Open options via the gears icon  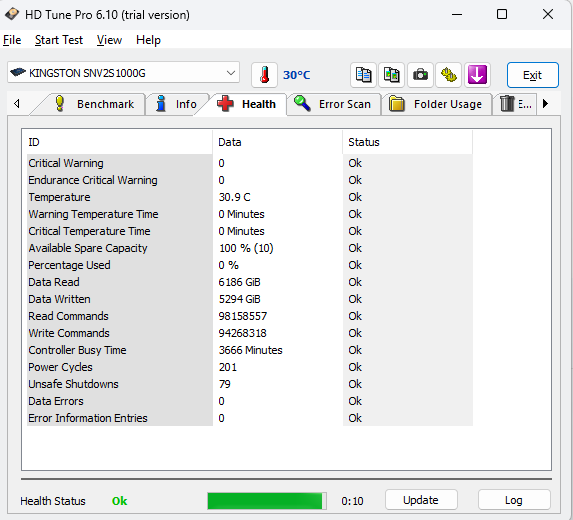click(449, 75)
